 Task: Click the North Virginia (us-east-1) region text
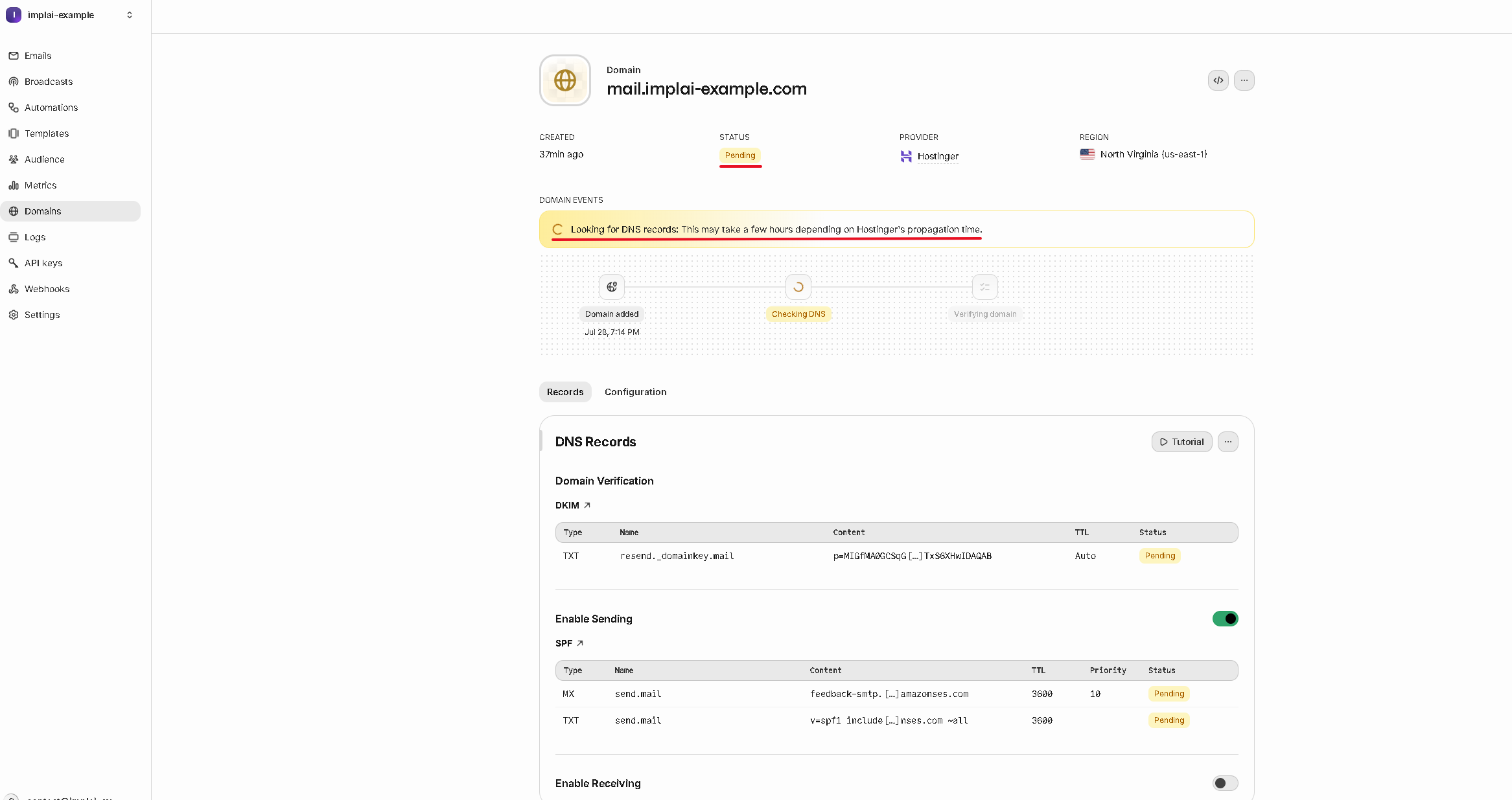pos(1154,154)
